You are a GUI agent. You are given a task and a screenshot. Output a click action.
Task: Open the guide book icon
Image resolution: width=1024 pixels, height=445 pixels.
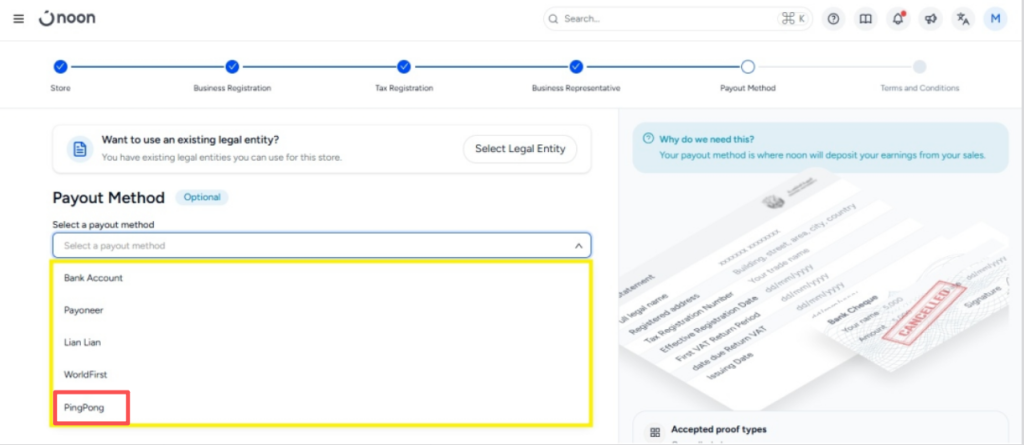(865, 19)
